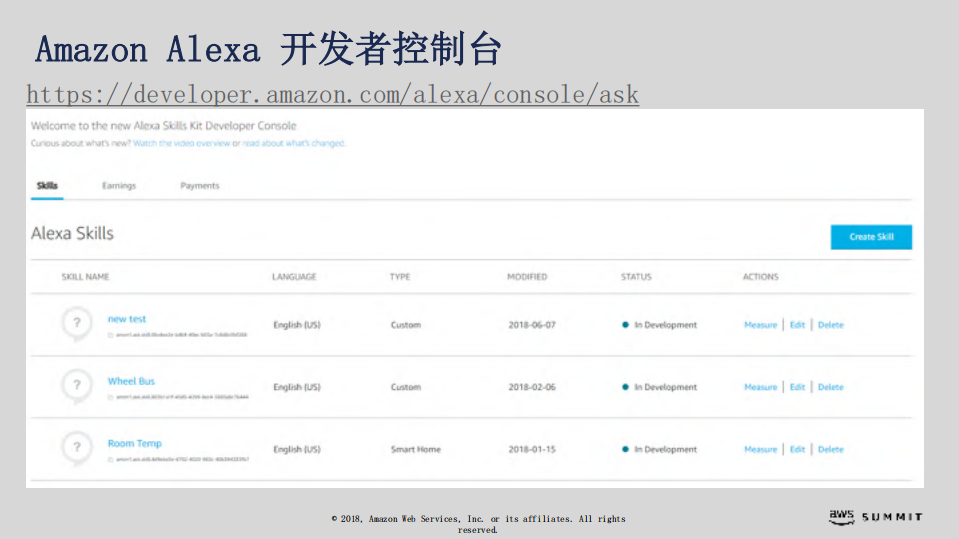Click English (US) in new test row
The image size is (959, 539).
(x=297, y=325)
